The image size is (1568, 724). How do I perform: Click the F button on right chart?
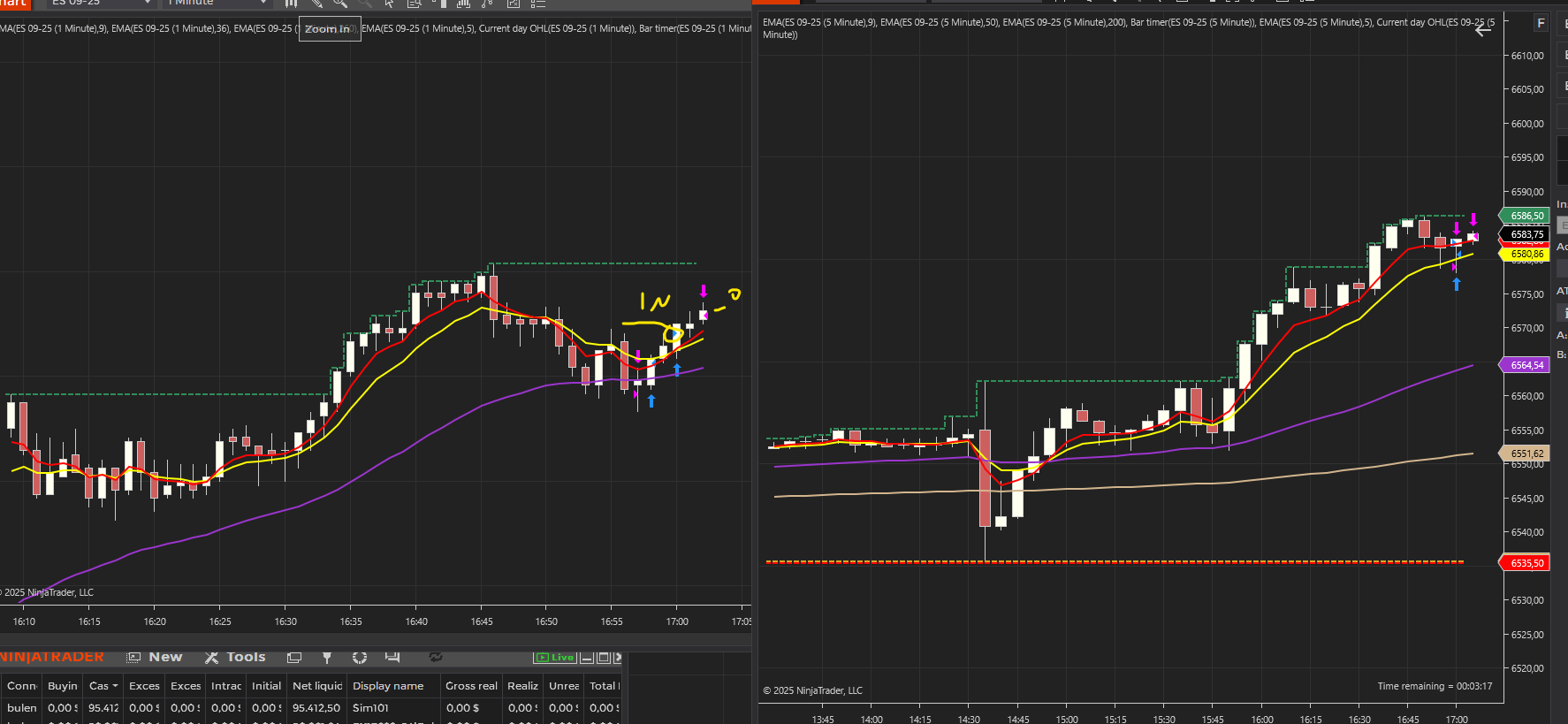[1541, 23]
